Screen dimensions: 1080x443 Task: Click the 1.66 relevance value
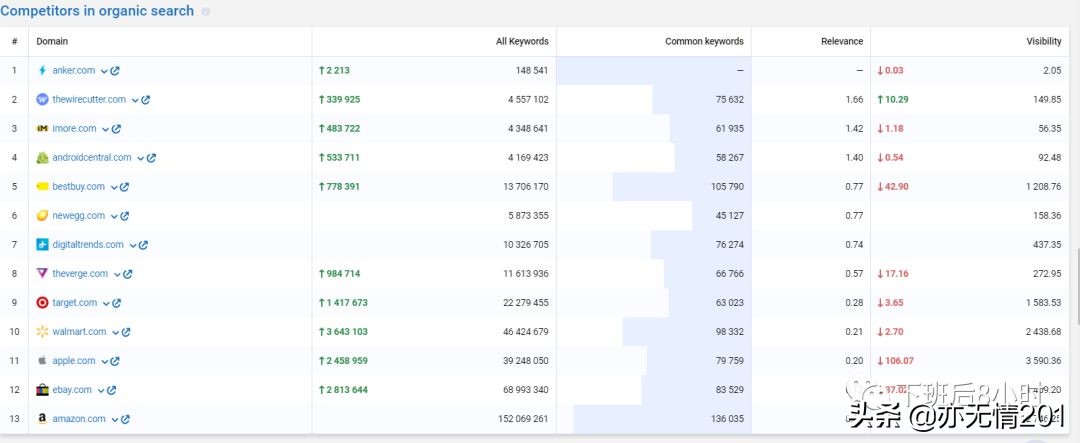(x=854, y=99)
